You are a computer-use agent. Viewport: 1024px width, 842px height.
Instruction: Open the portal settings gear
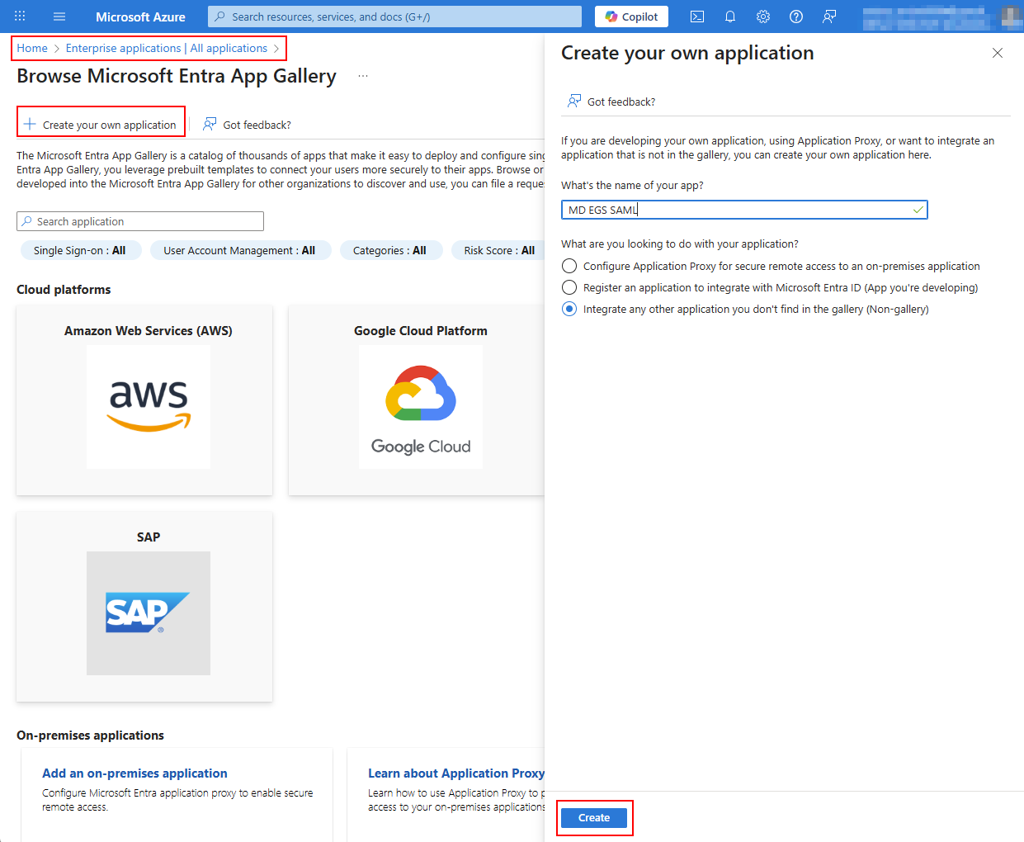[x=763, y=17]
